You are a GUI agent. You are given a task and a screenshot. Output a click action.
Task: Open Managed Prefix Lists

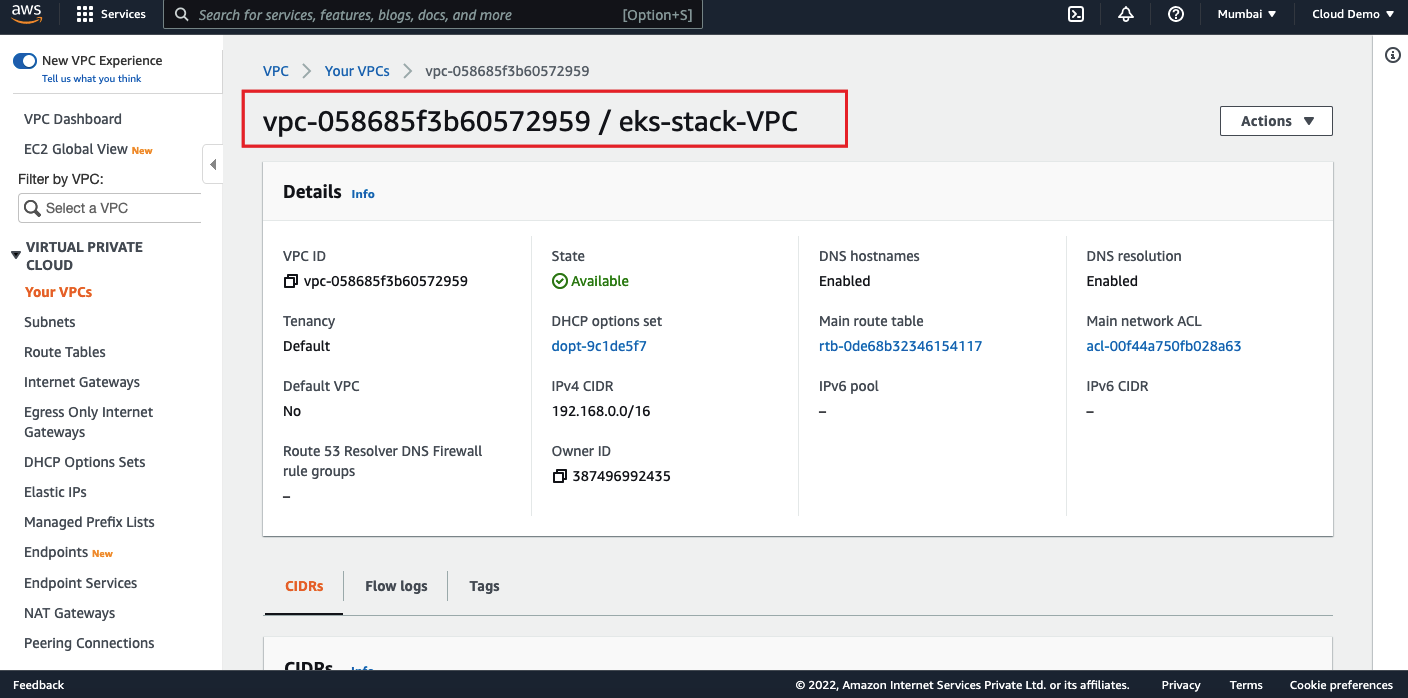tap(89, 522)
